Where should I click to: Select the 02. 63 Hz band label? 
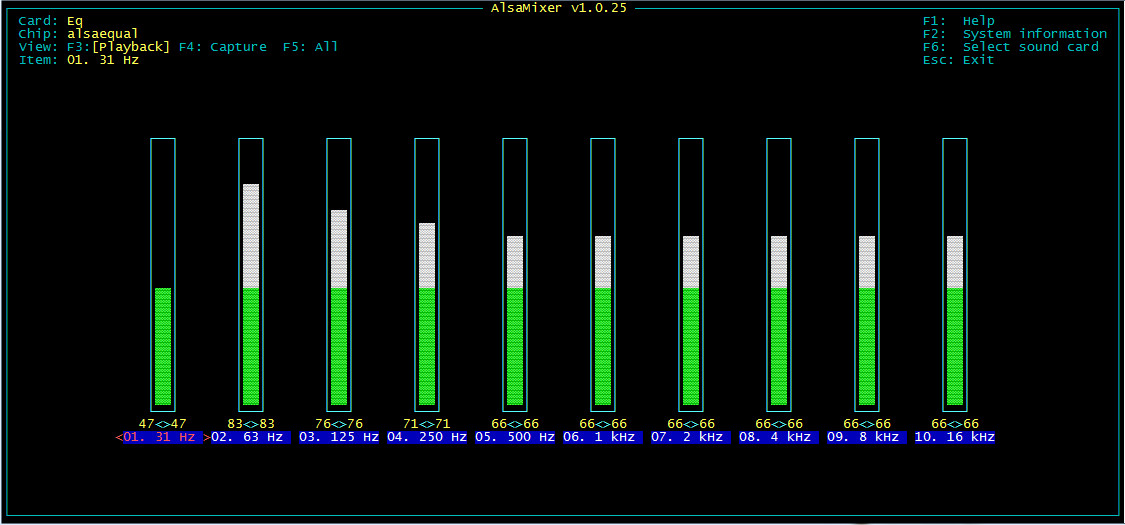250,437
